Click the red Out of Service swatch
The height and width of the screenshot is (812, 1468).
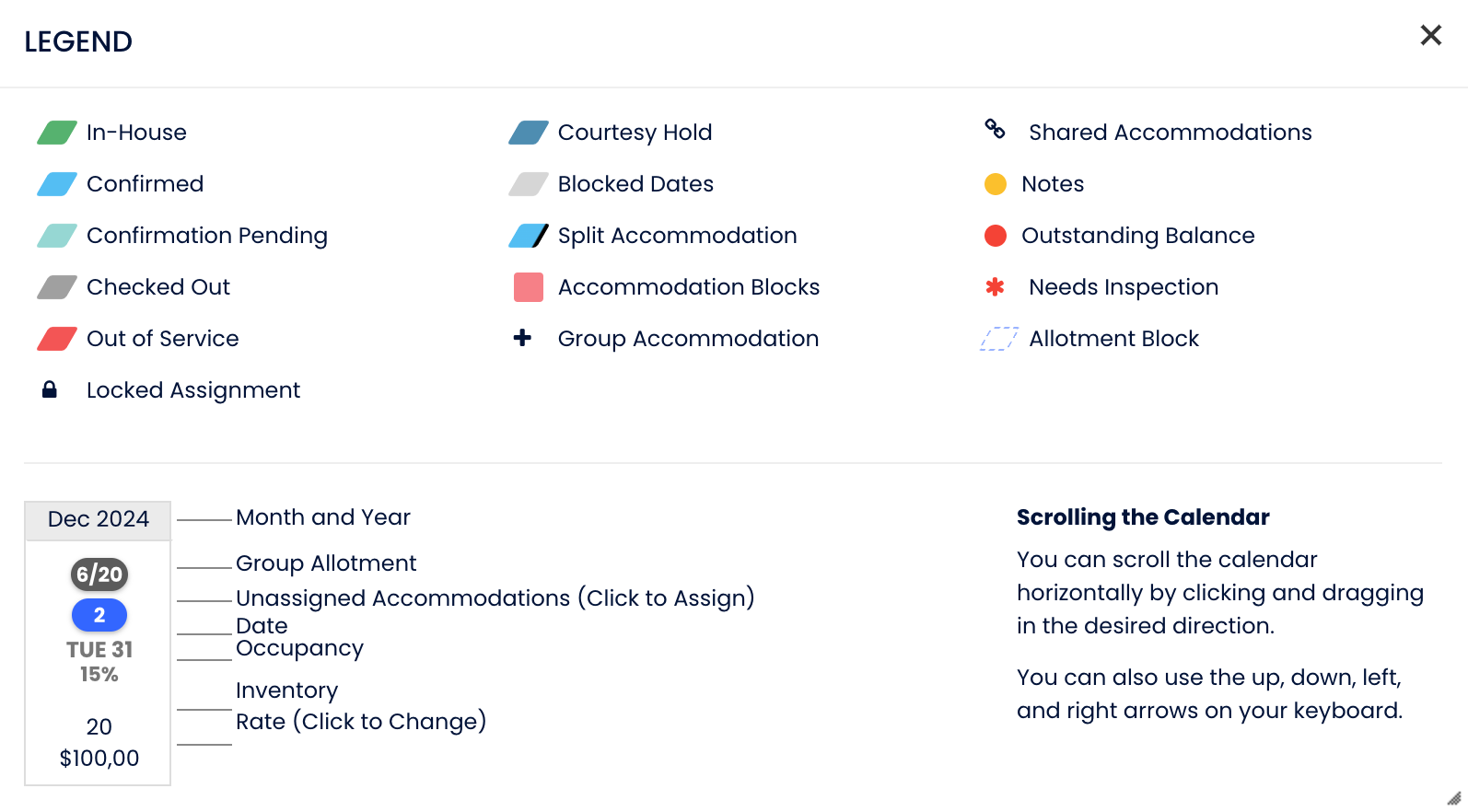57,339
